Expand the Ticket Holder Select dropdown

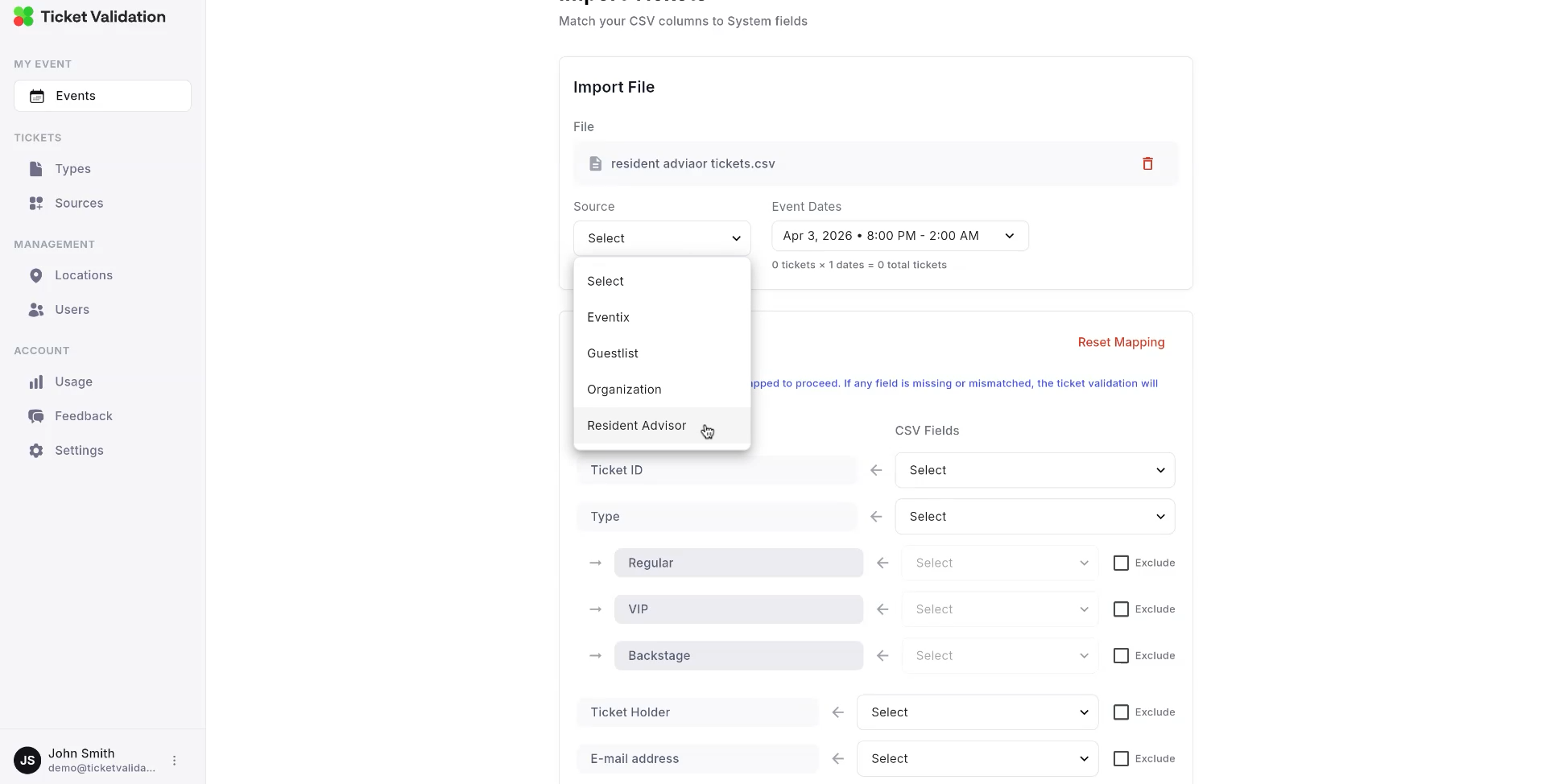click(x=977, y=712)
